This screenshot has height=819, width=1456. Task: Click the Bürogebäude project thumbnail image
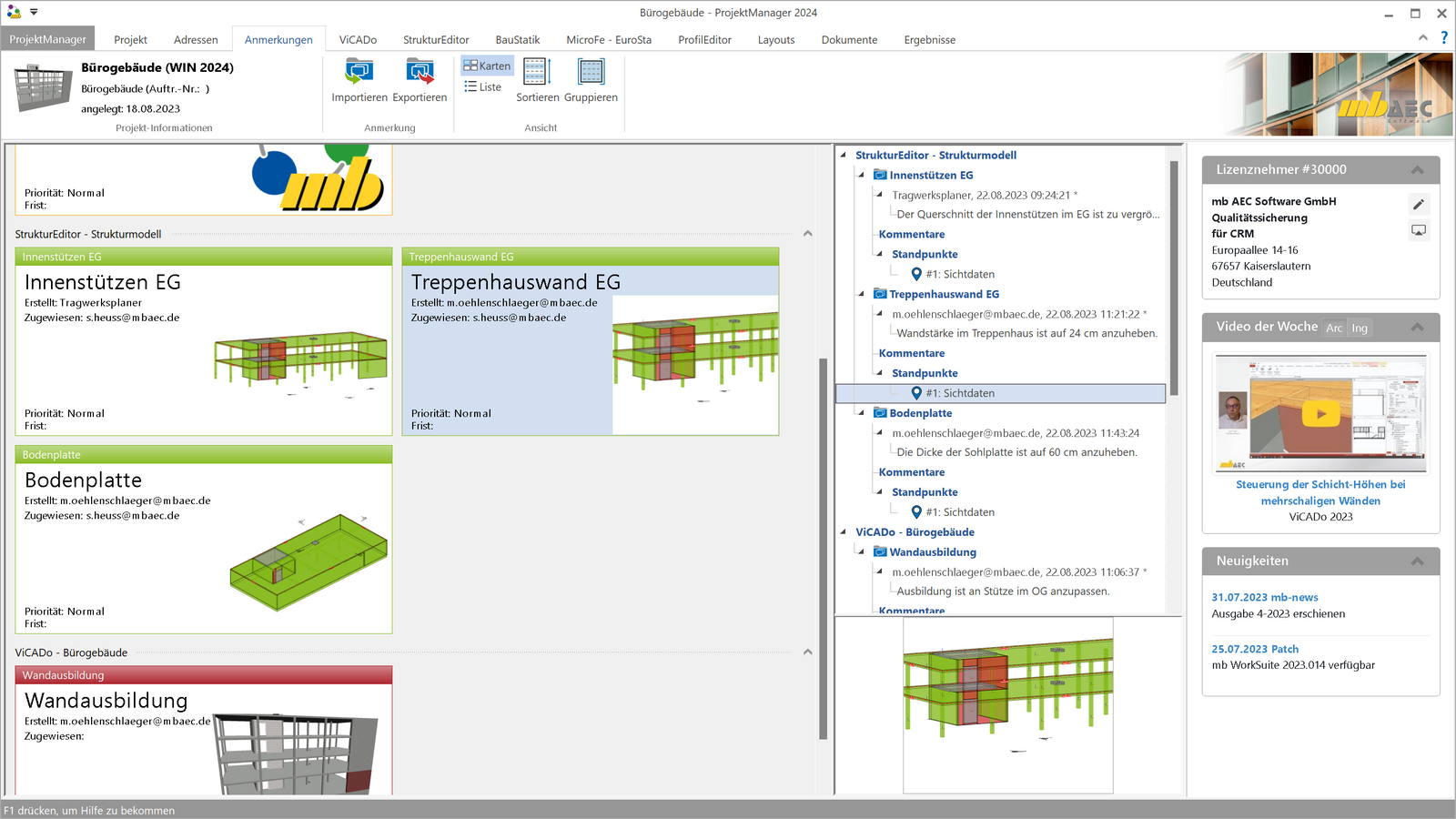[x=43, y=88]
